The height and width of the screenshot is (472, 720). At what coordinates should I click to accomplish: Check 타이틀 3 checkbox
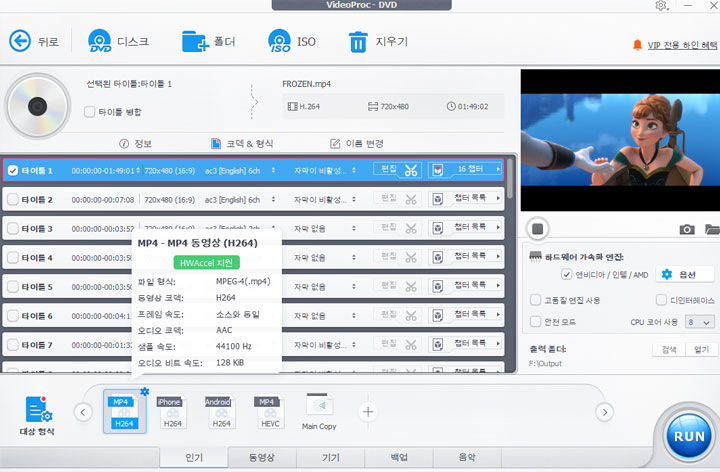coord(13,228)
